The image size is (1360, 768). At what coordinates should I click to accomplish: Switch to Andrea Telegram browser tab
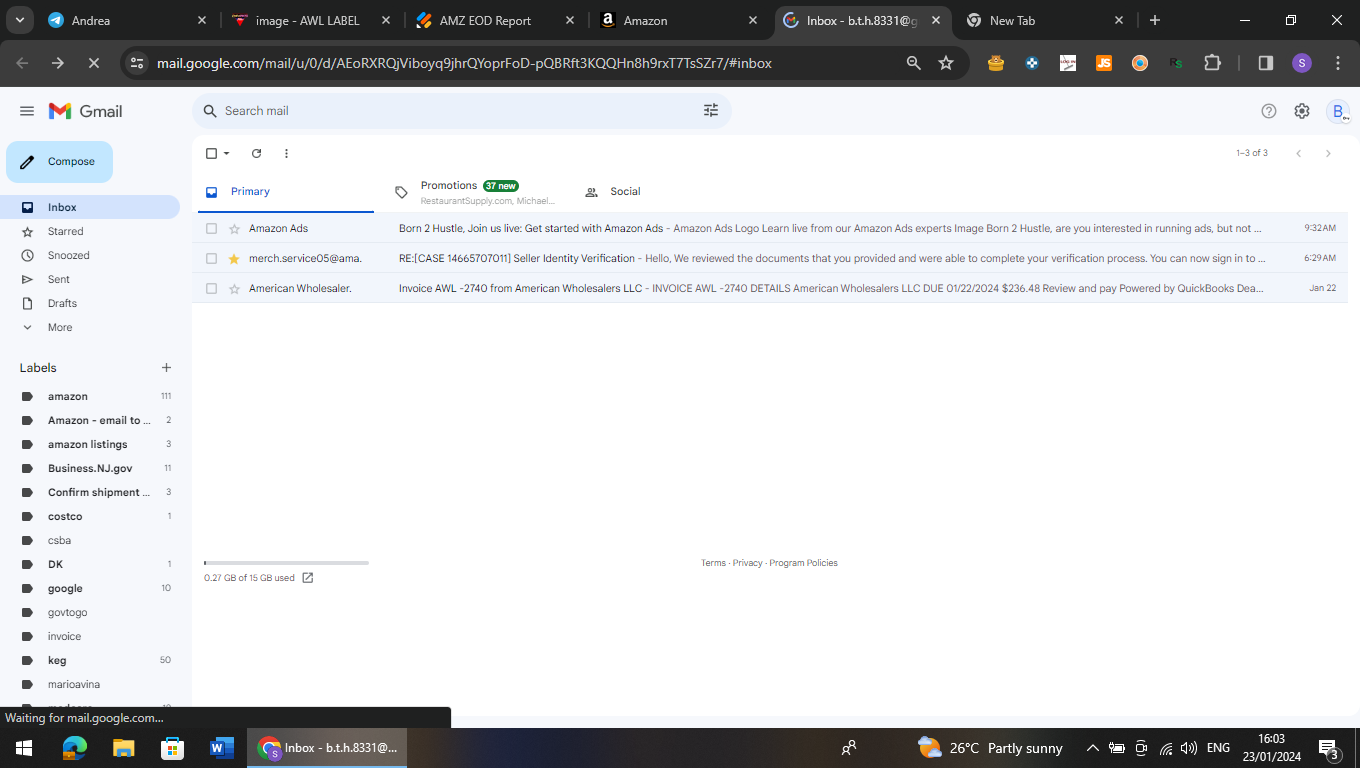coord(126,20)
